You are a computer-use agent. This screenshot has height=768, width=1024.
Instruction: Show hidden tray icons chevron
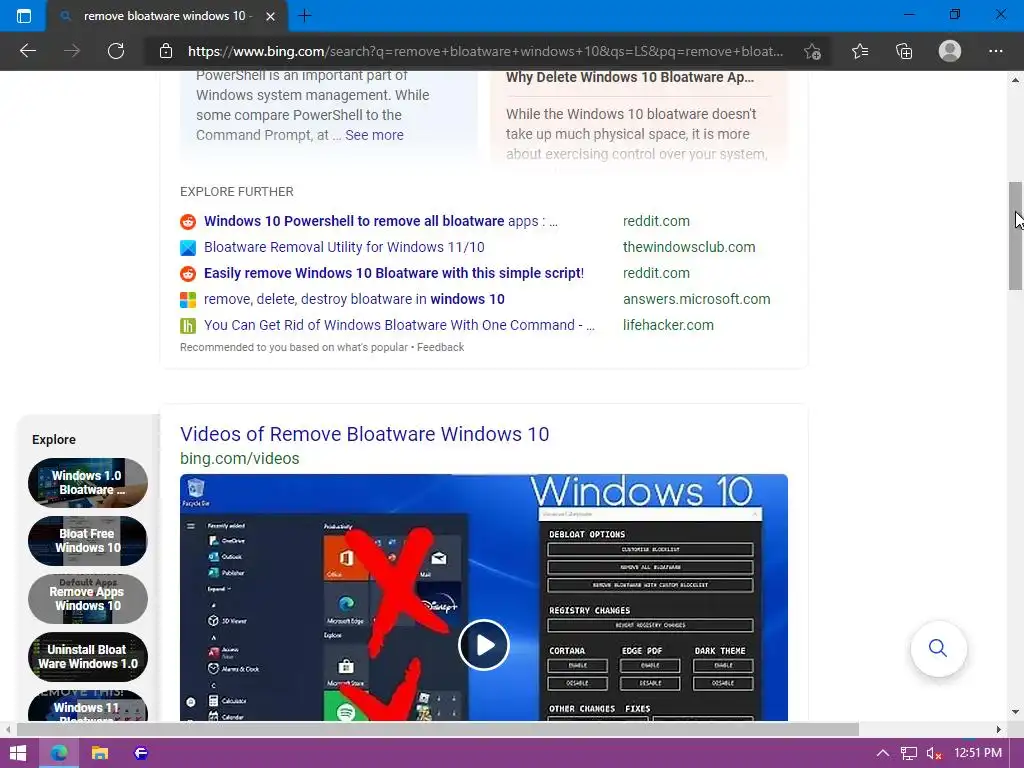click(882, 753)
